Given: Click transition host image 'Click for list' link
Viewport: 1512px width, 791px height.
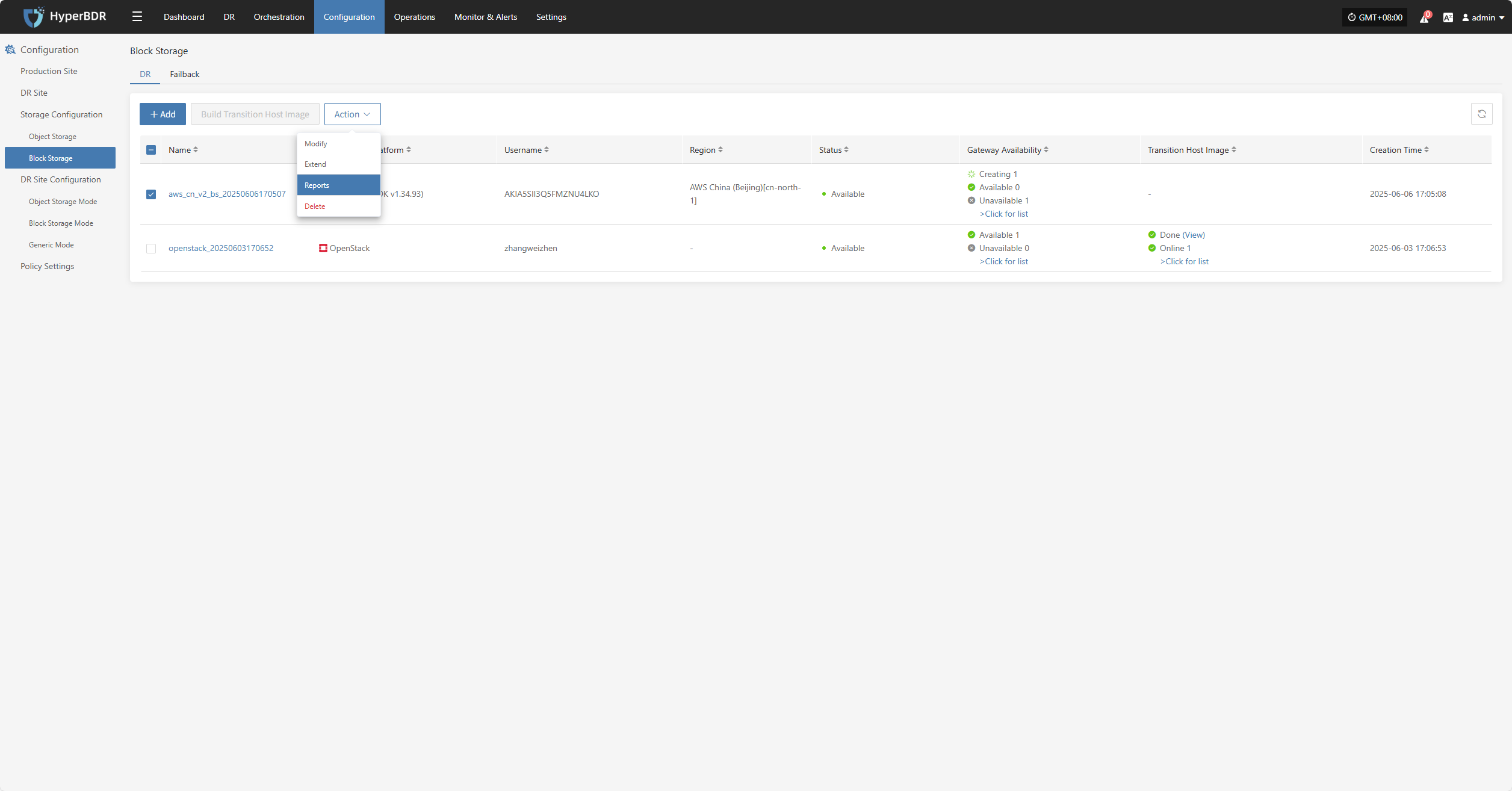Looking at the screenshot, I should pos(1184,261).
